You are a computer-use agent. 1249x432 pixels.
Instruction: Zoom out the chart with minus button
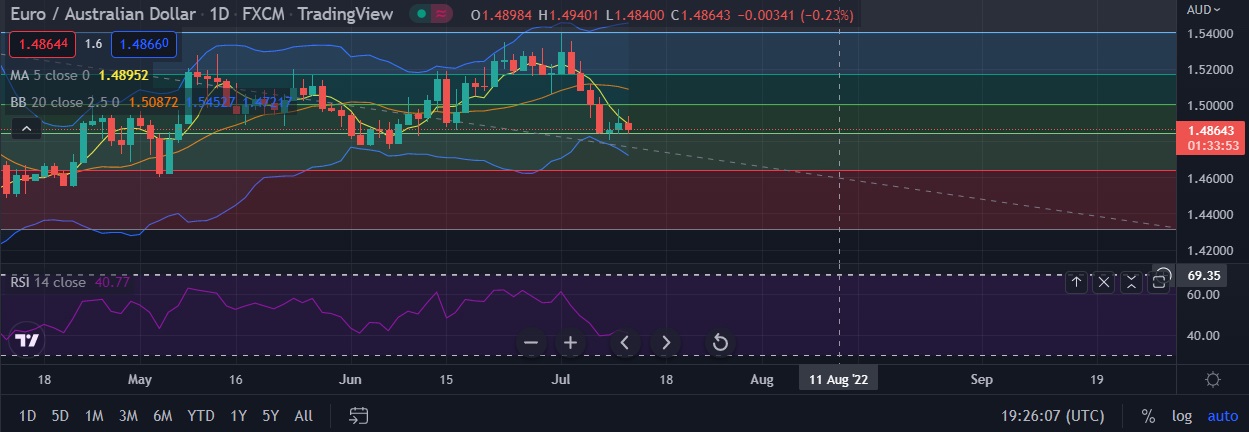[531, 343]
